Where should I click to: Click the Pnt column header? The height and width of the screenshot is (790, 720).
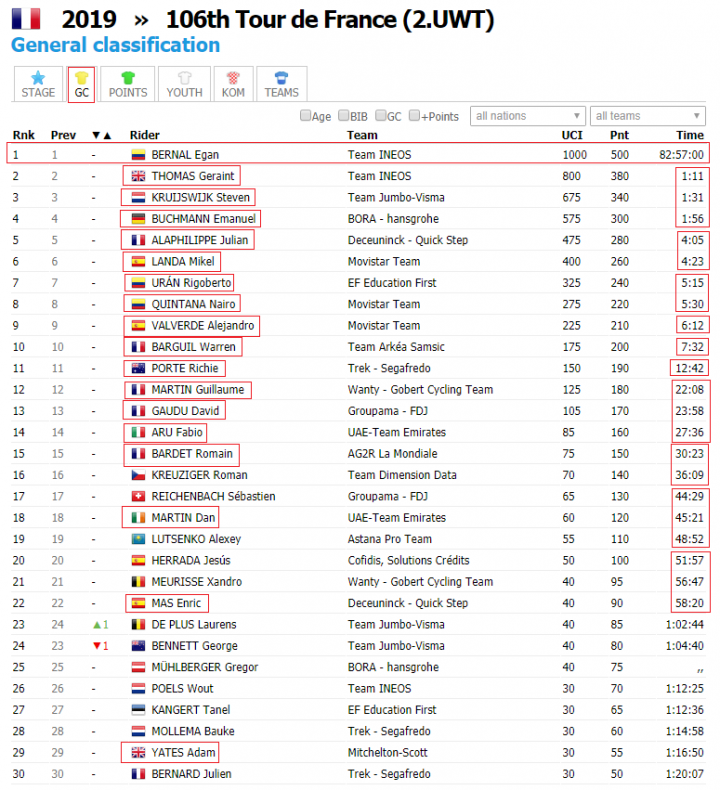pos(619,136)
